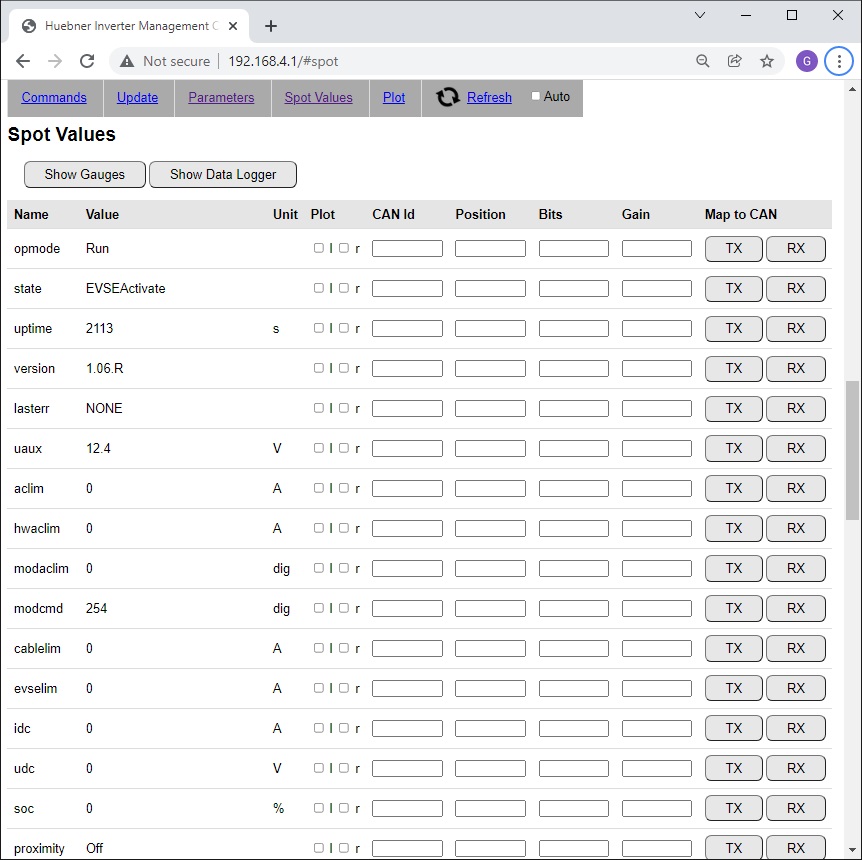
Task: Open the Chrome three-dot menu
Action: (x=839, y=61)
